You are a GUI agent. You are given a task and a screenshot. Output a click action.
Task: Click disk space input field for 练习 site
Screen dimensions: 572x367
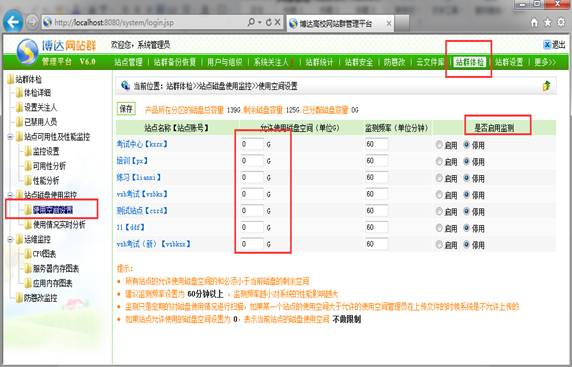coord(252,177)
